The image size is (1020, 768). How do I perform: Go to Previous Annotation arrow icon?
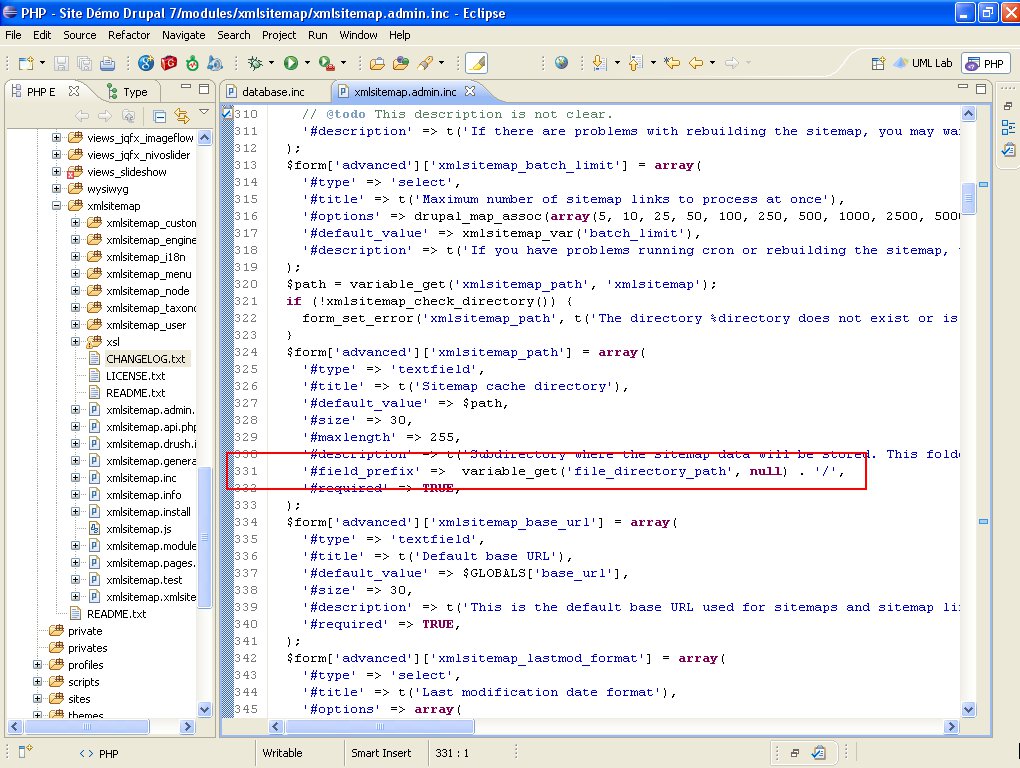point(636,63)
